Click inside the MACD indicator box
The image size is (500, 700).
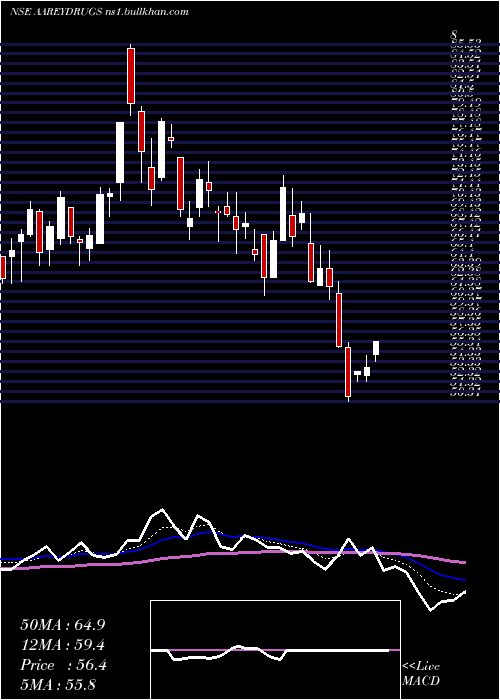tap(275, 650)
